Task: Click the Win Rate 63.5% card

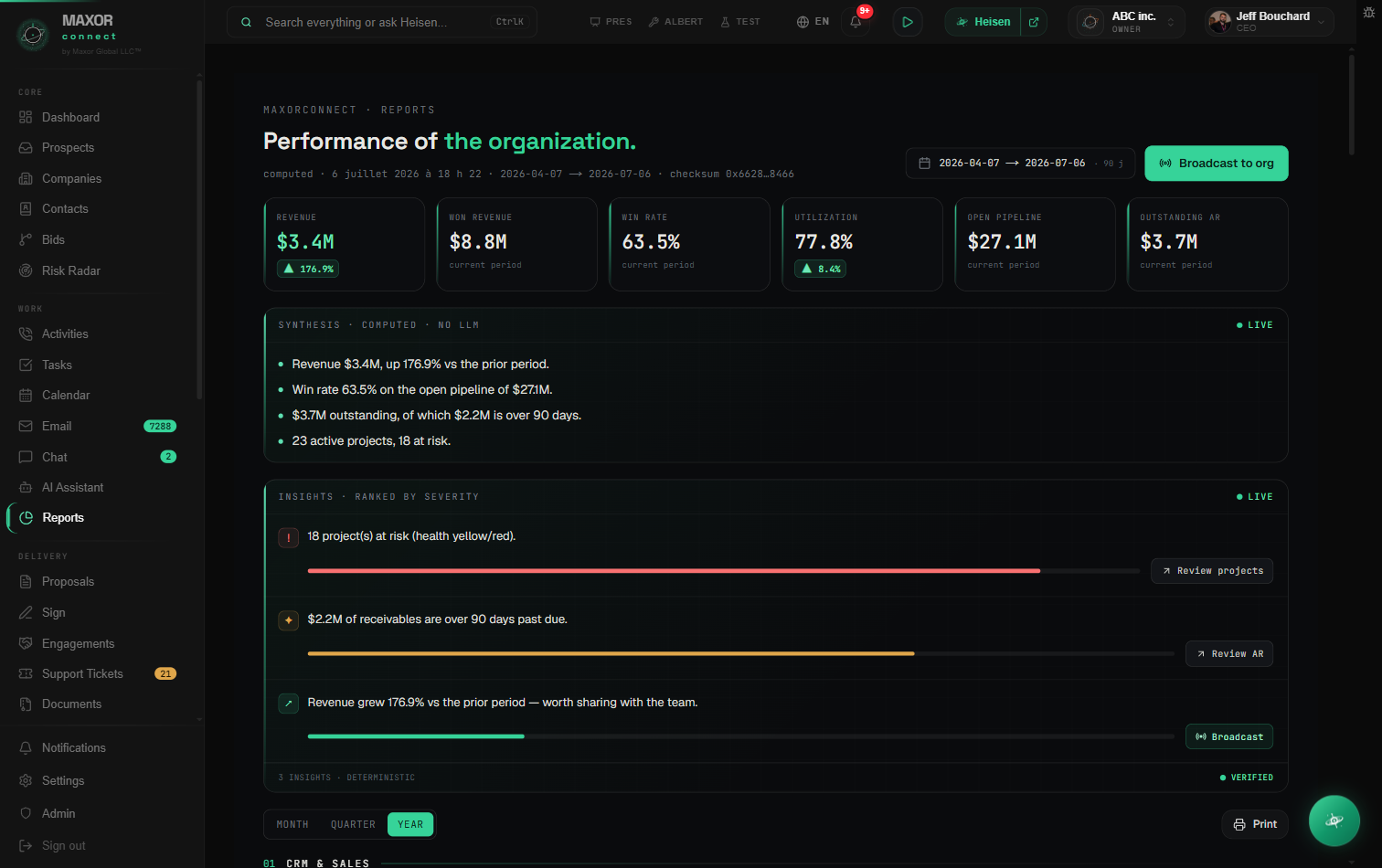Action: (x=690, y=245)
